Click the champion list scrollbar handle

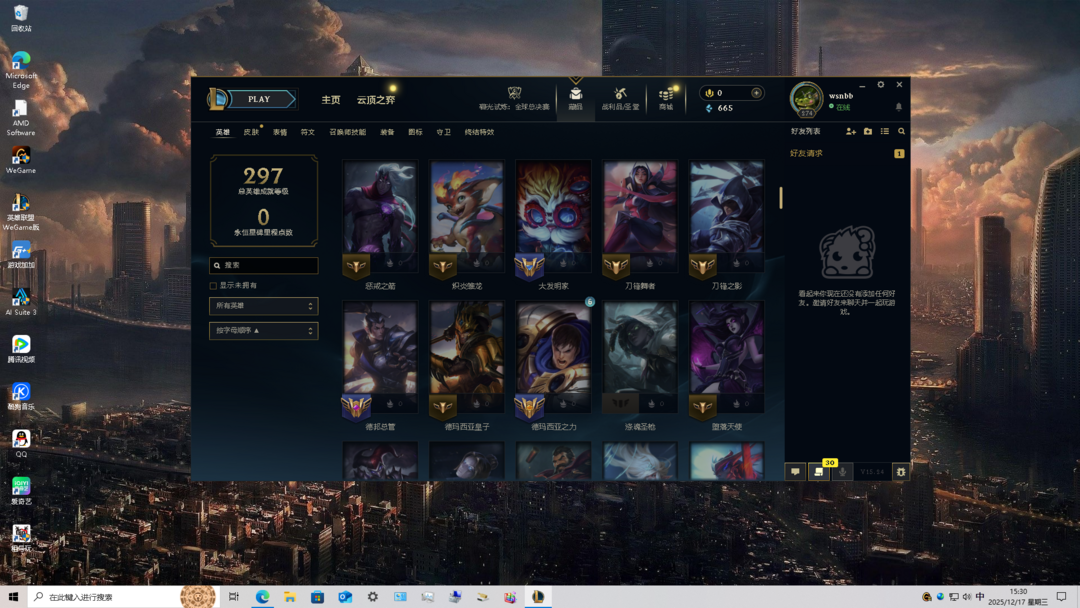781,198
